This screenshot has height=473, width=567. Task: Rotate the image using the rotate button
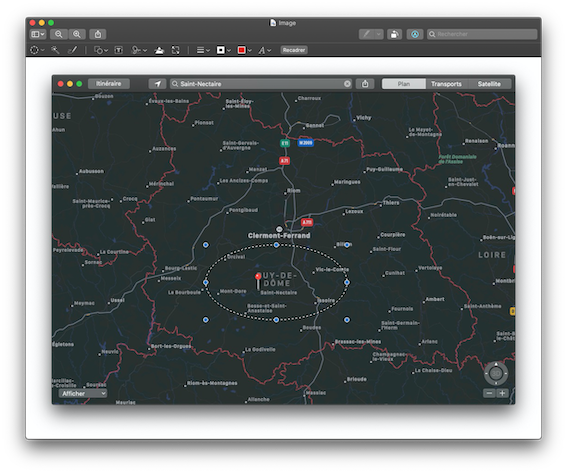[394, 34]
